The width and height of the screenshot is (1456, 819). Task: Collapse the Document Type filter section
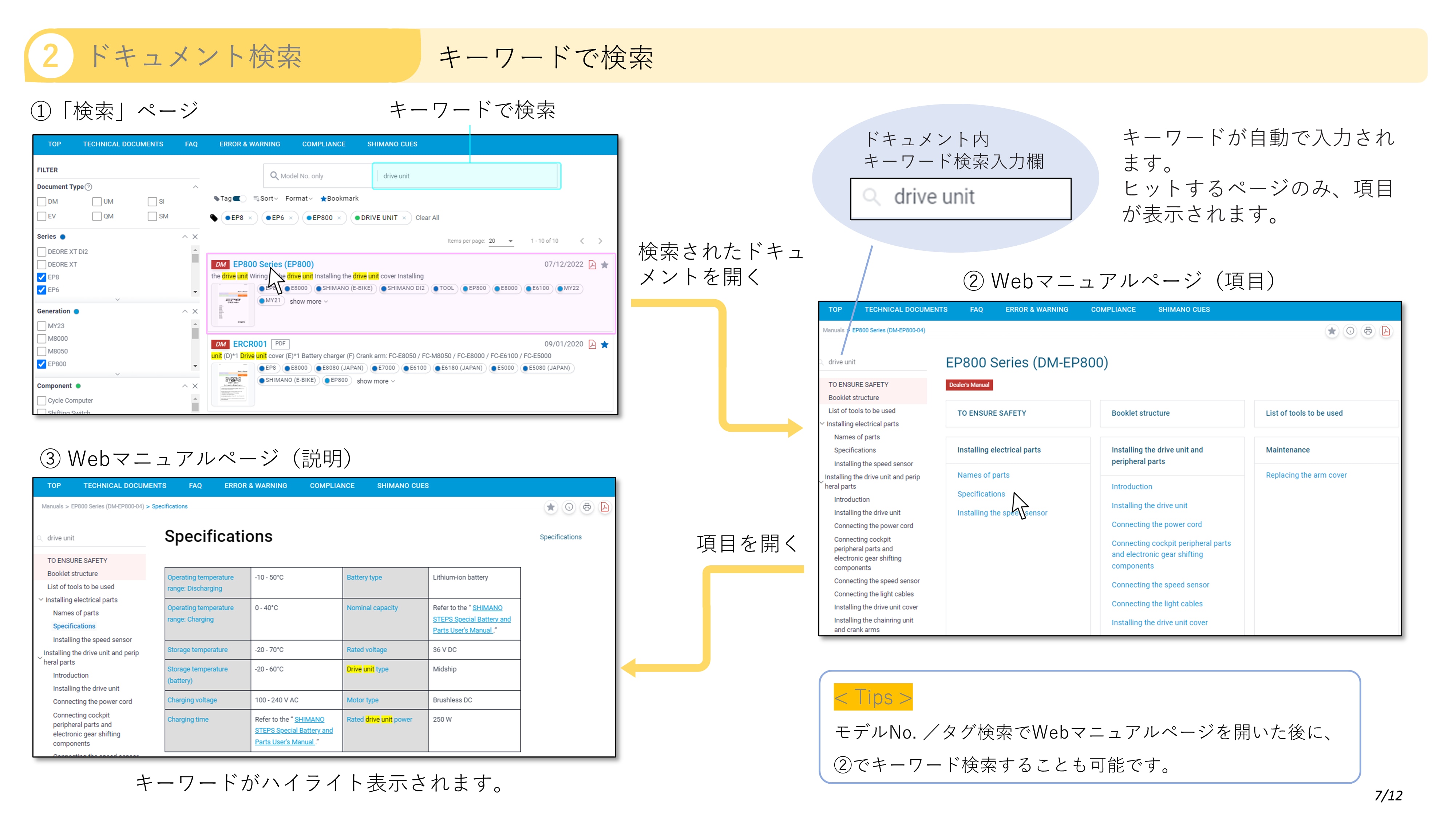coord(195,186)
